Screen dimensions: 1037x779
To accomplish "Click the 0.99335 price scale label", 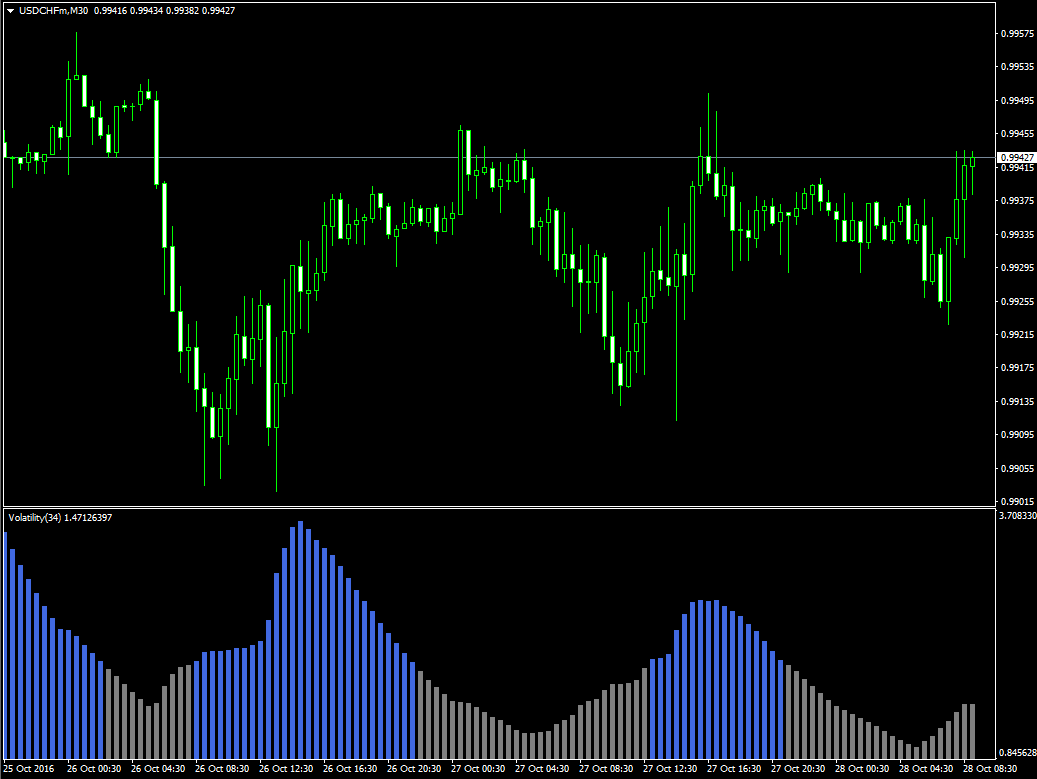I will (1016, 234).
